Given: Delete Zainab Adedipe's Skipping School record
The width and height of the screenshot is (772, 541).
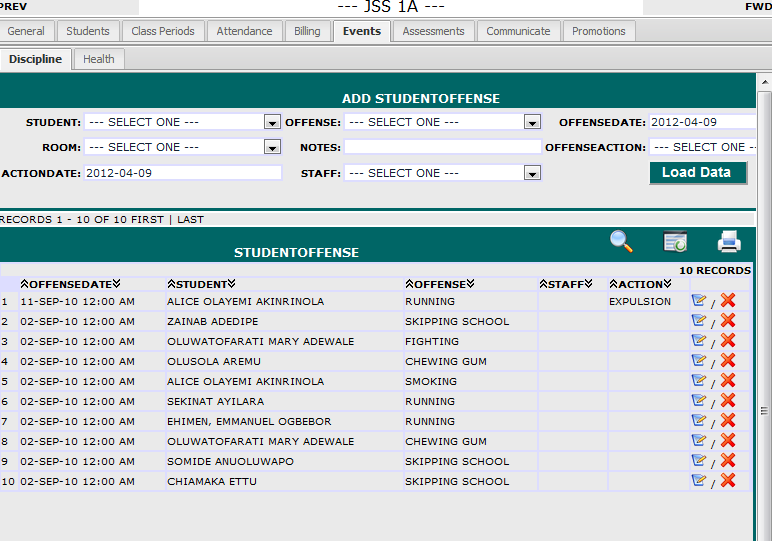Looking at the screenshot, I should click(x=728, y=321).
